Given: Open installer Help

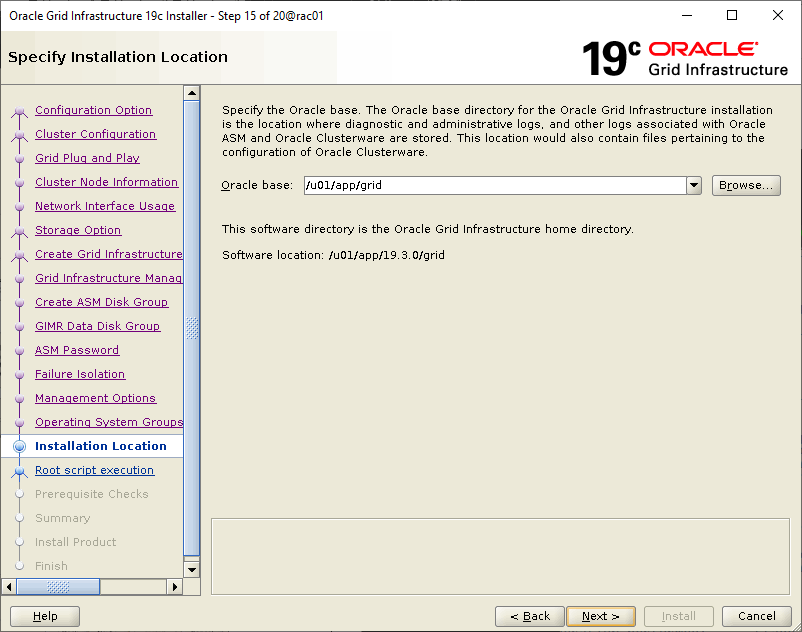Looking at the screenshot, I should (45, 616).
